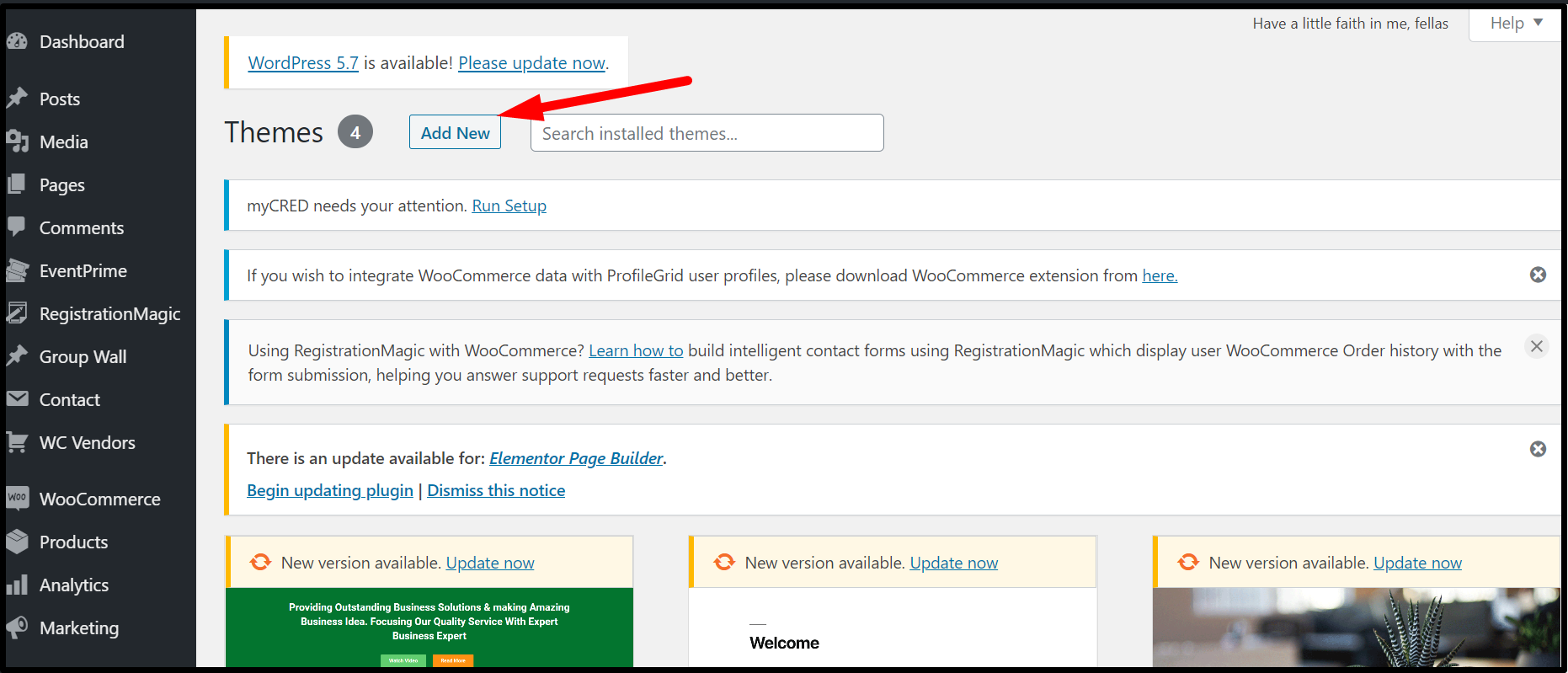Screen dimensions: 1568x673
Task: Open the EventPrime menu item
Action: pos(83,270)
